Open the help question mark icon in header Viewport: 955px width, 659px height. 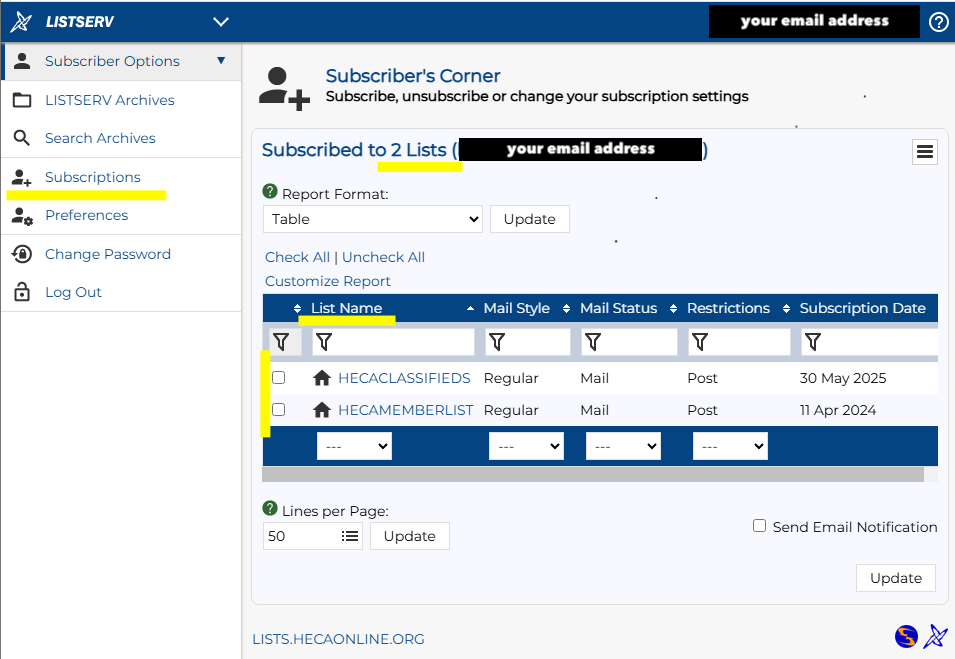[x=939, y=22]
